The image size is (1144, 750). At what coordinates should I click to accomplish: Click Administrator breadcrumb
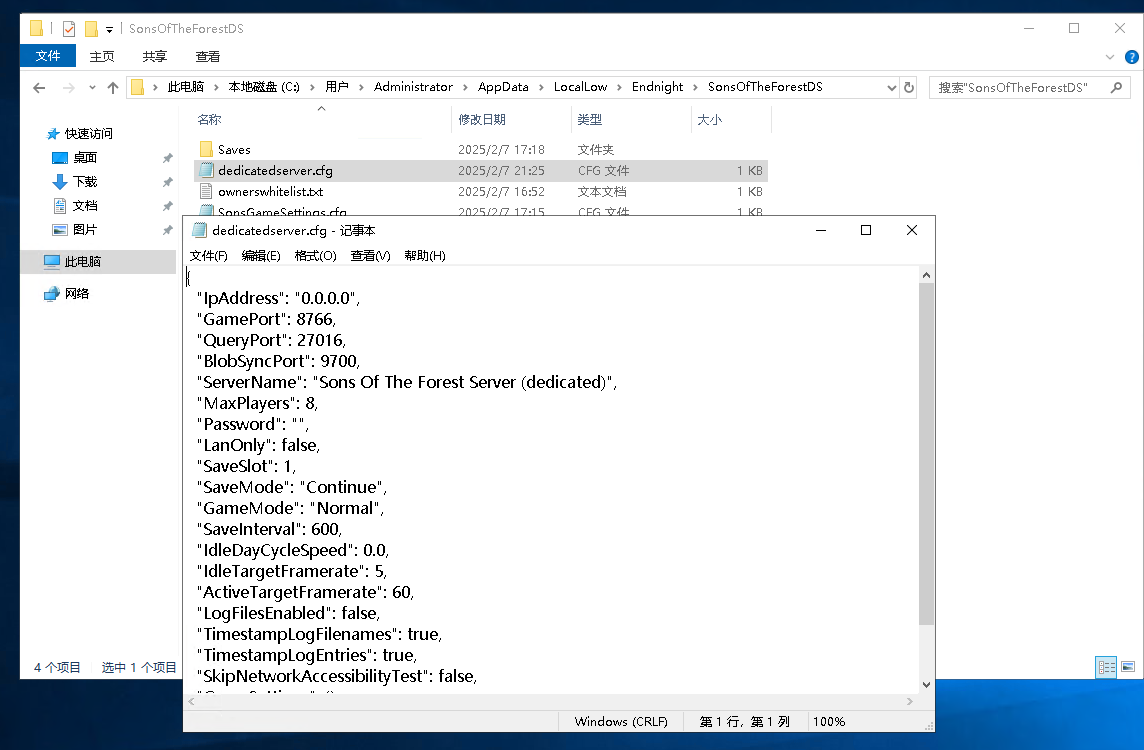pyautogui.click(x=413, y=87)
